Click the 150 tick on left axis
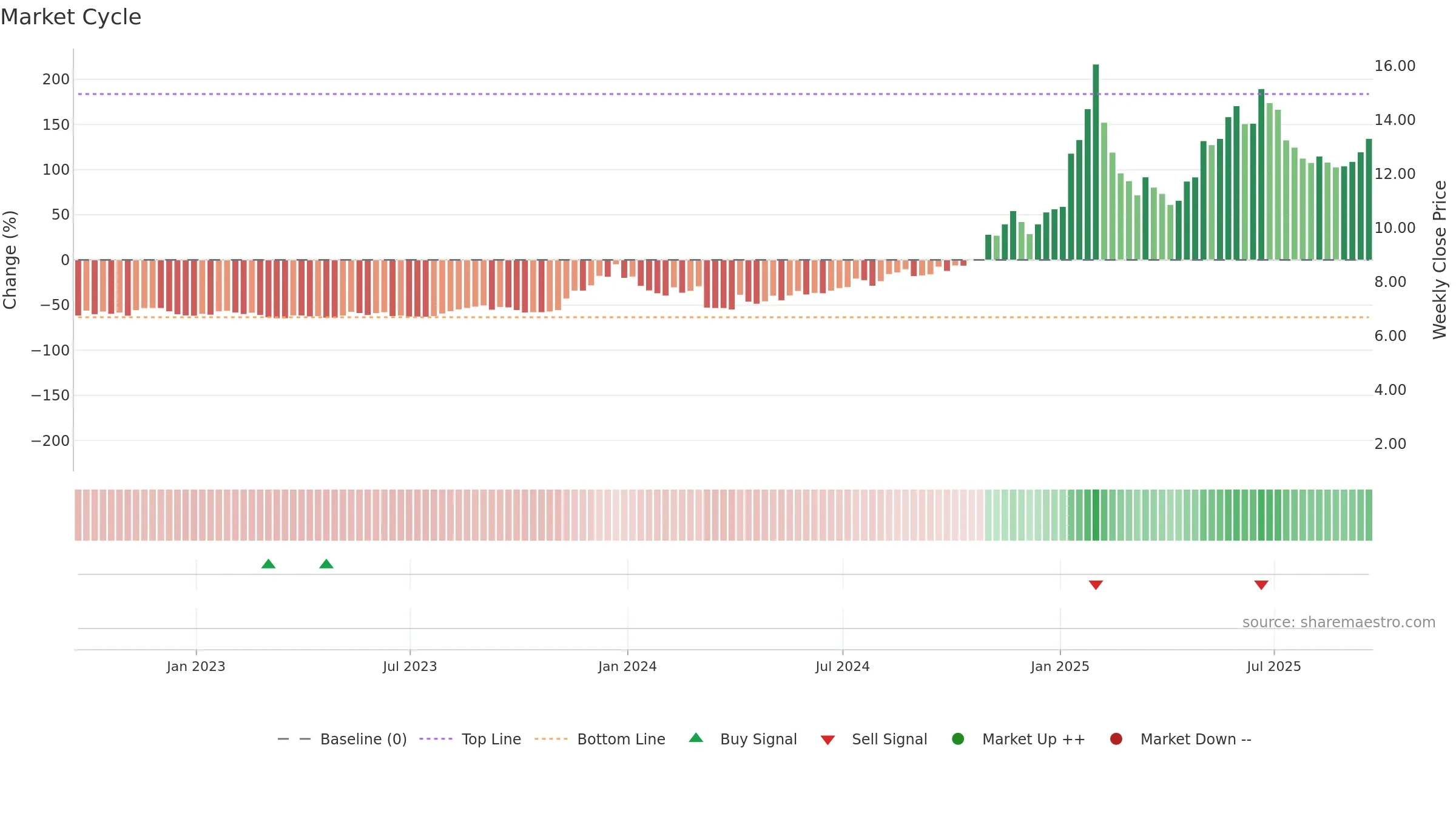This screenshot has height=819, width=1456. (x=56, y=125)
